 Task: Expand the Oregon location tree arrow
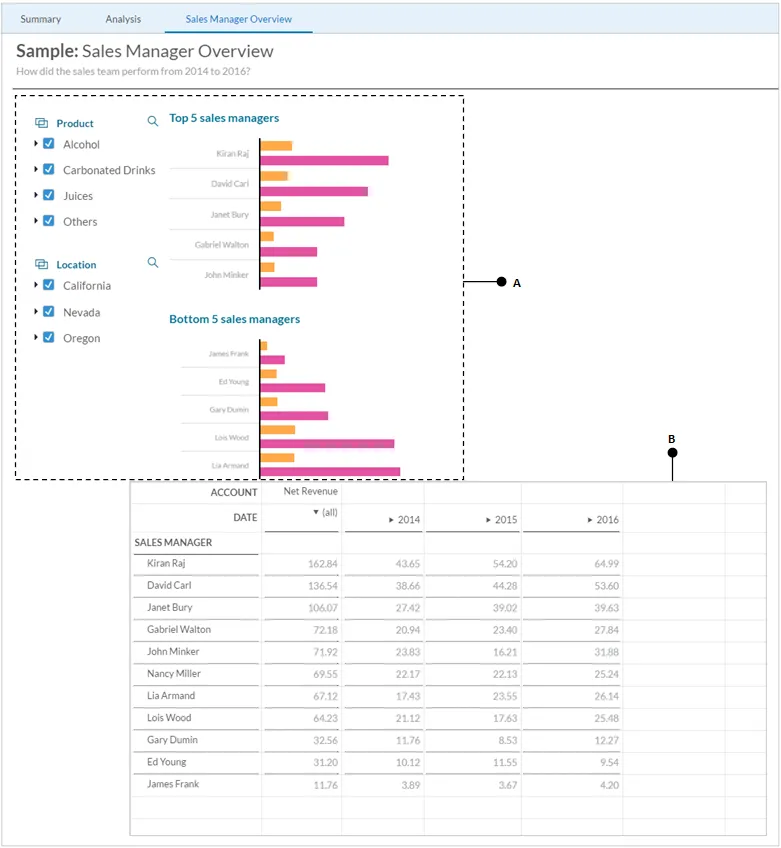(36, 337)
